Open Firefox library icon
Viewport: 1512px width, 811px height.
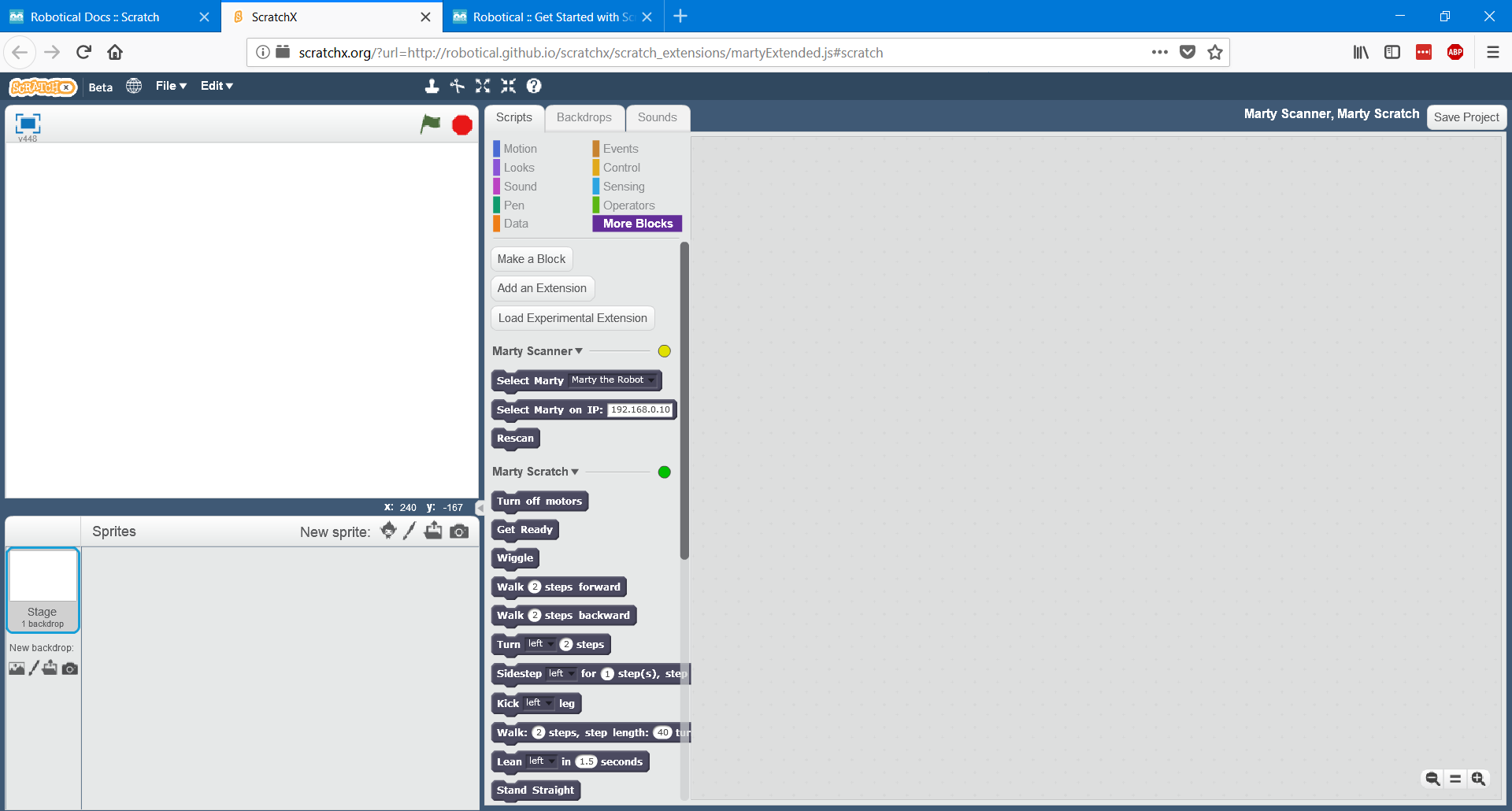click(1361, 52)
